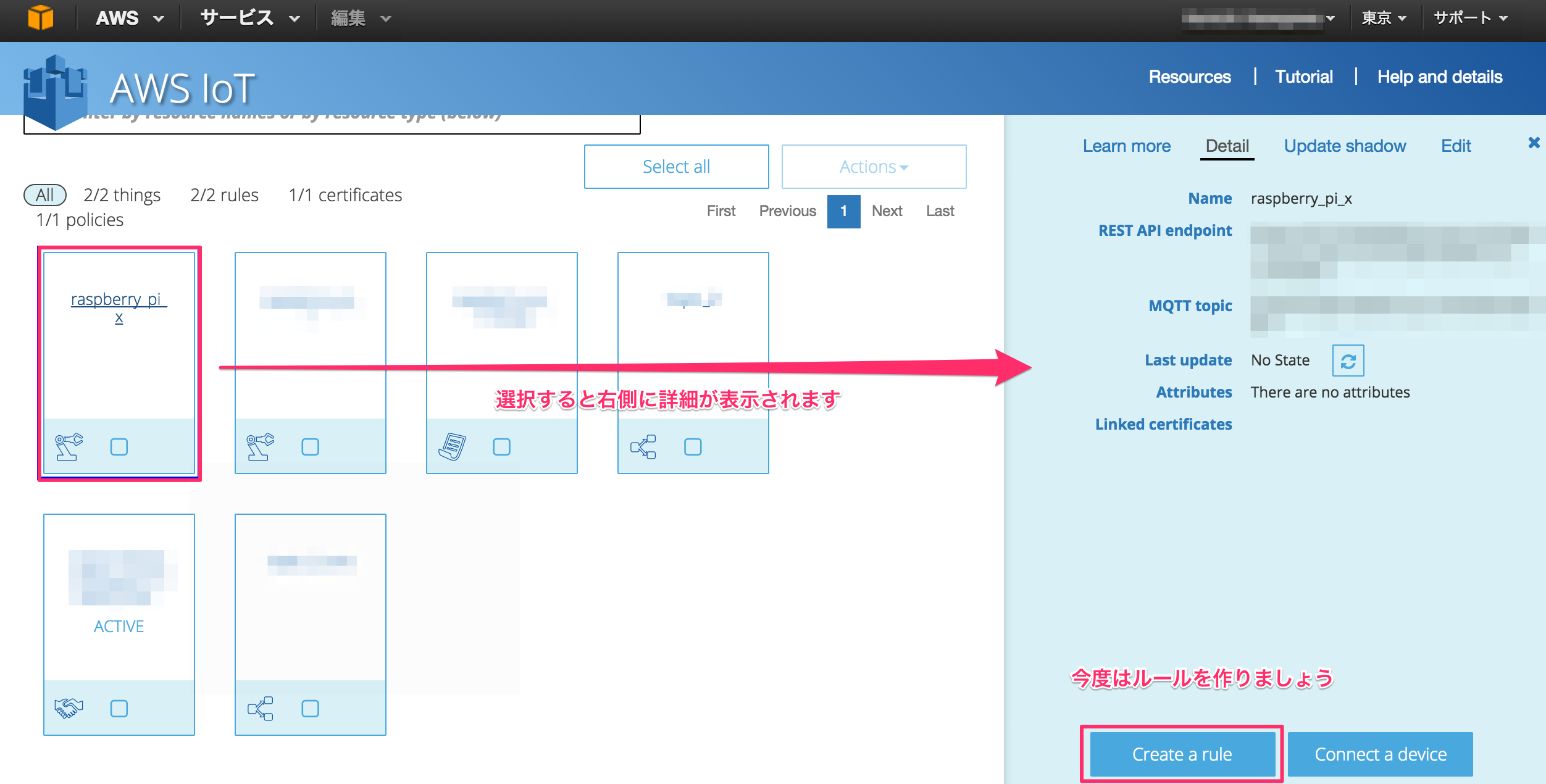This screenshot has height=784, width=1546.
Task: Switch to the Update shadow tab
Action: point(1345,146)
